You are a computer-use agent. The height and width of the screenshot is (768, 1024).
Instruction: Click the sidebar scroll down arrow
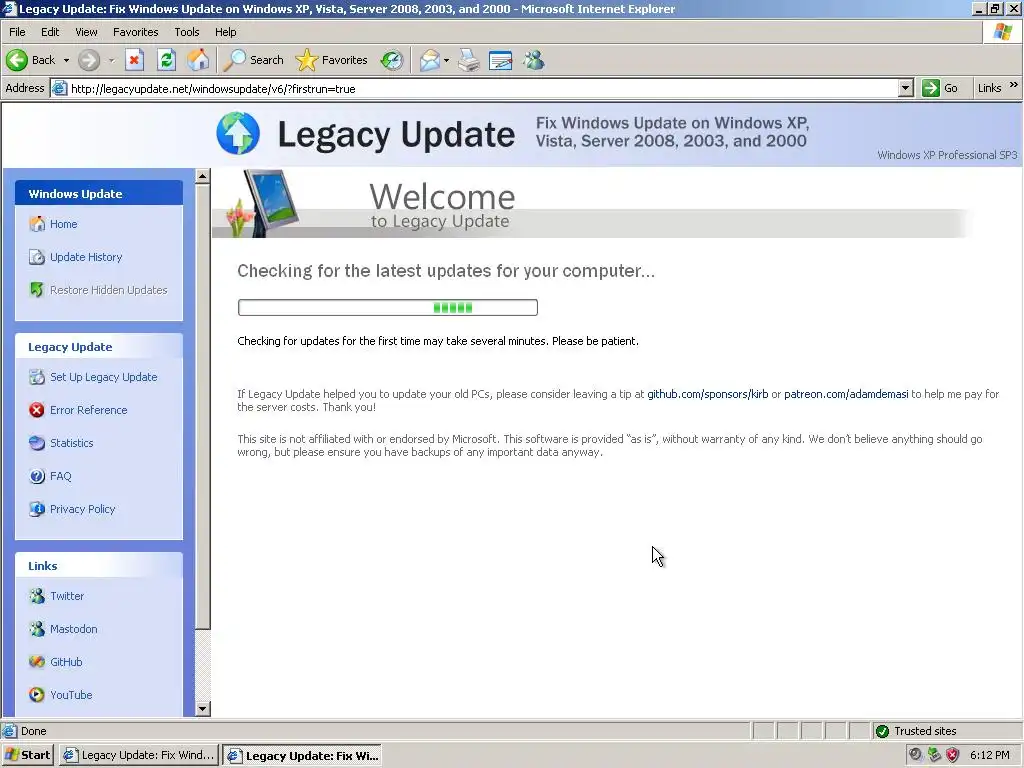pyautogui.click(x=203, y=709)
